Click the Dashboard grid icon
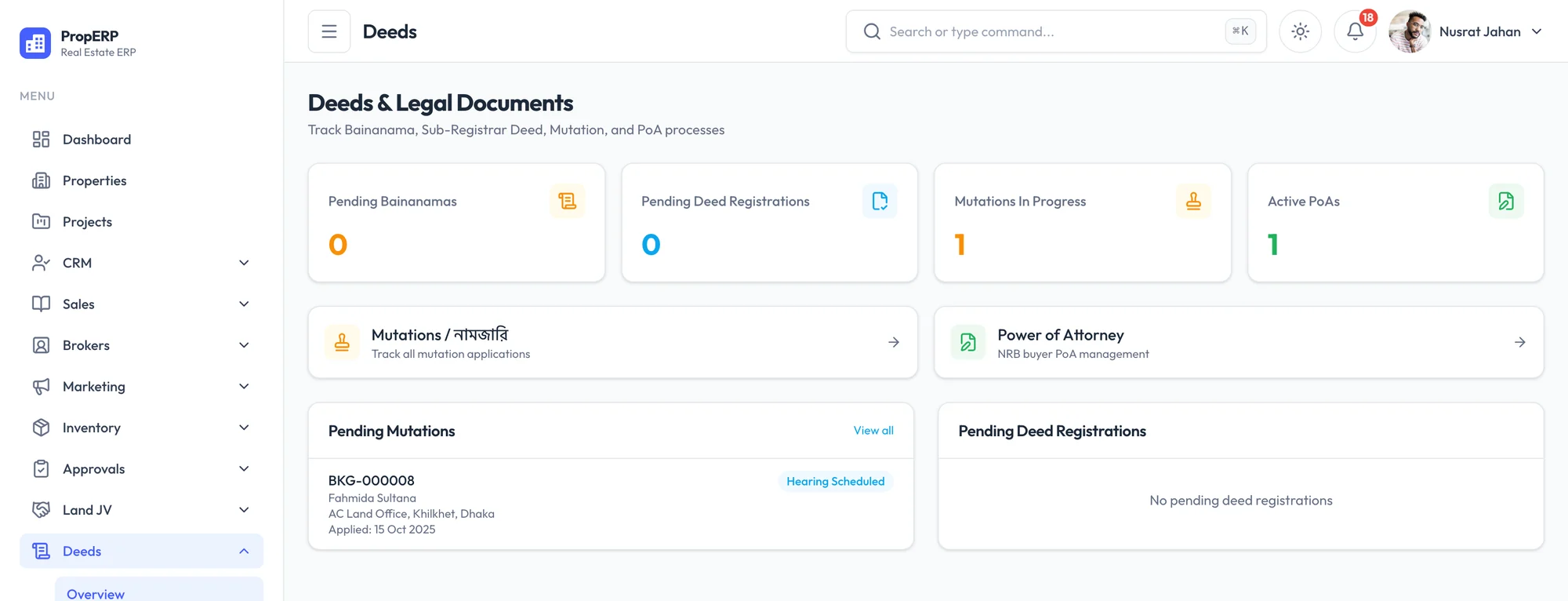The width and height of the screenshot is (1568, 601). 41,139
